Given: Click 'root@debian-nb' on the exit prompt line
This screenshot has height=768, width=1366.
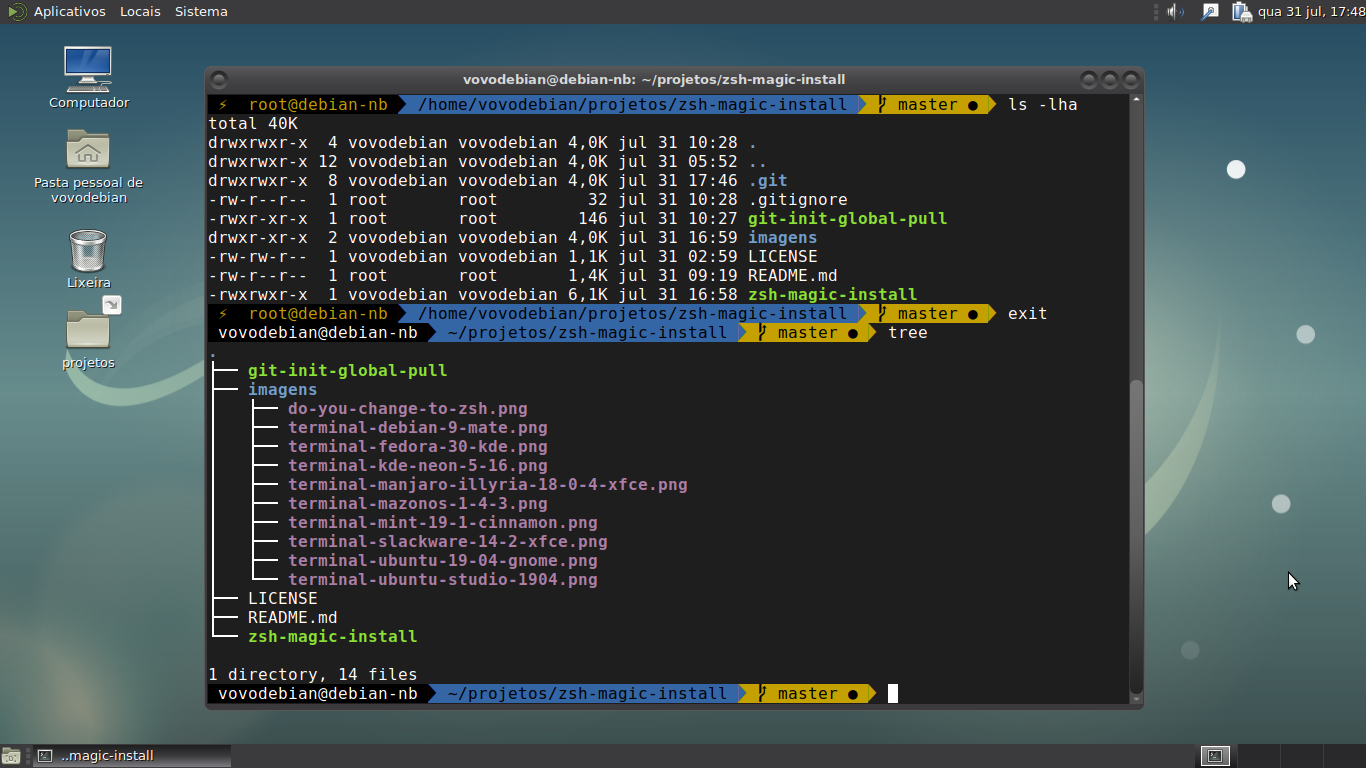Looking at the screenshot, I should pyautogui.click(x=318, y=313).
